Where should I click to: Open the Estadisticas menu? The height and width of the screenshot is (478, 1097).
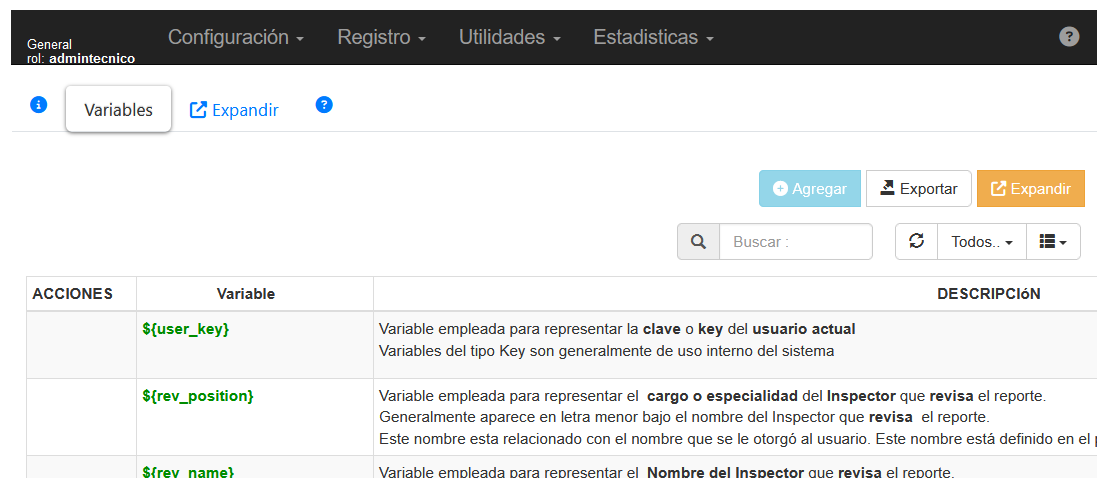653,38
